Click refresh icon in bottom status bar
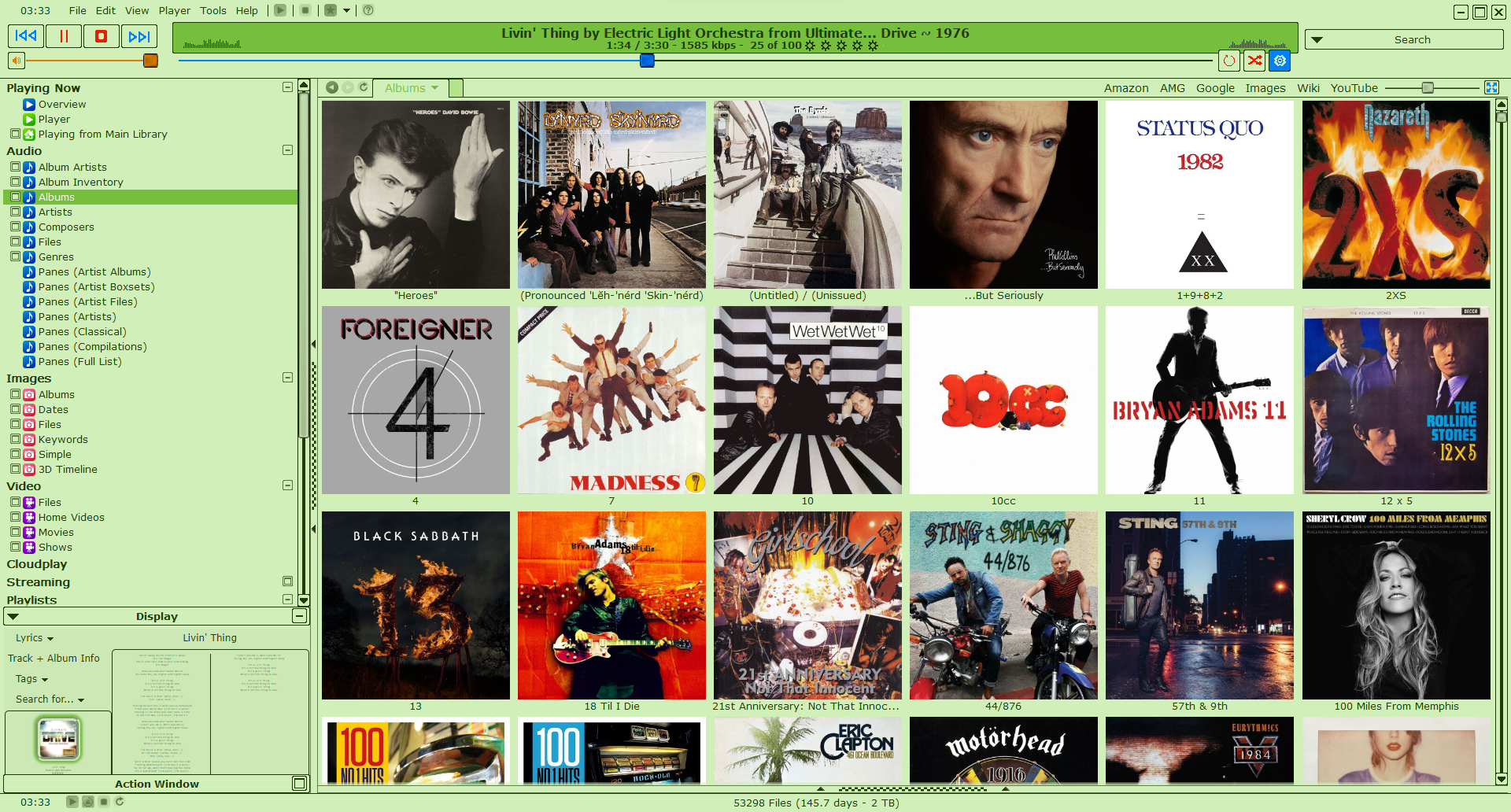 120,802
